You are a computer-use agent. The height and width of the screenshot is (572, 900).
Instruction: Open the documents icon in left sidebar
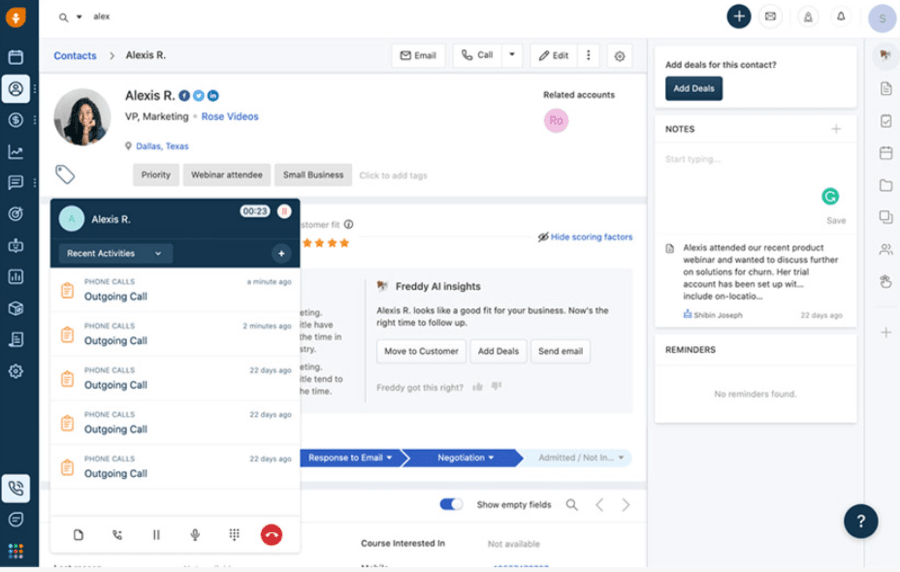click(x=16, y=340)
